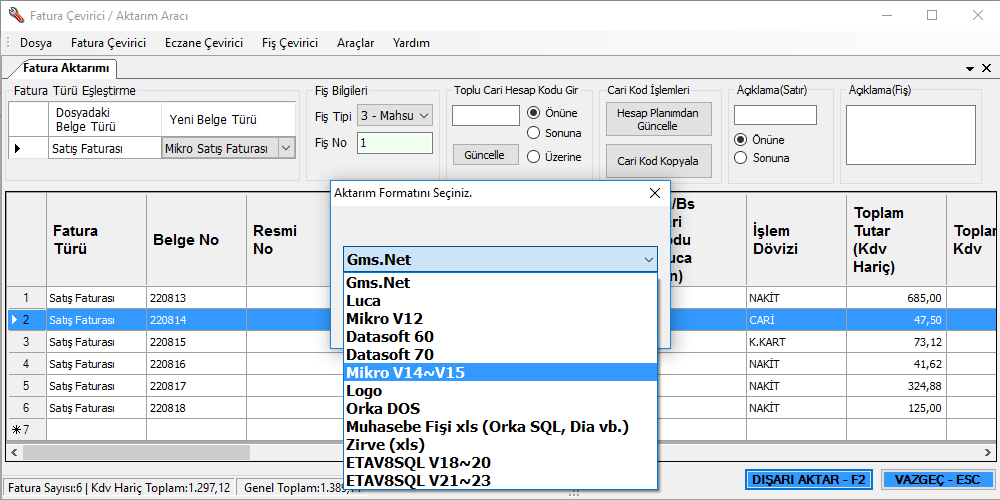Choose Gms.Net from the format list
Viewport: 1000px width, 500px height.
pos(500,283)
